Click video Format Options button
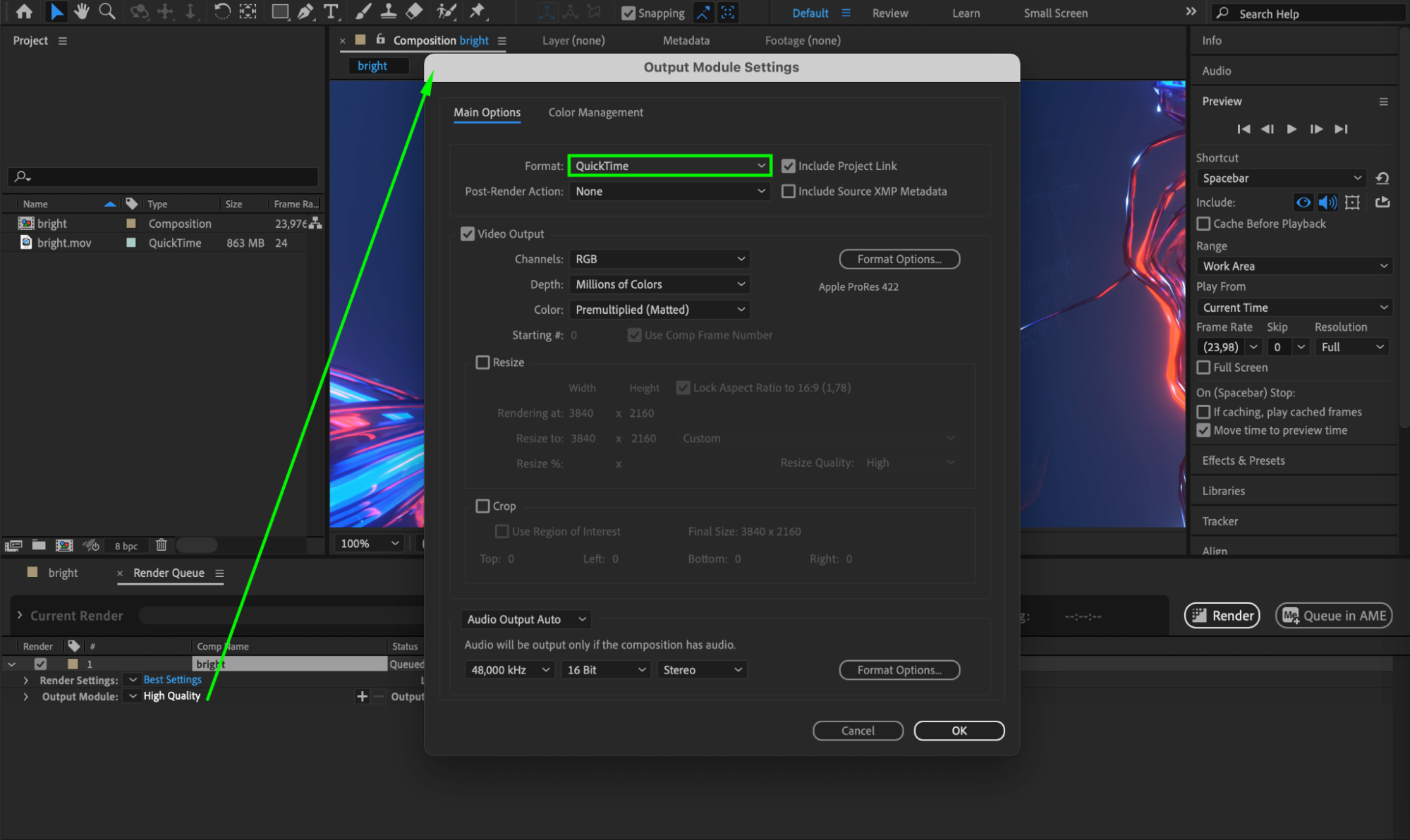1410x840 pixels. pyautogui.click(x=899, y=260)
